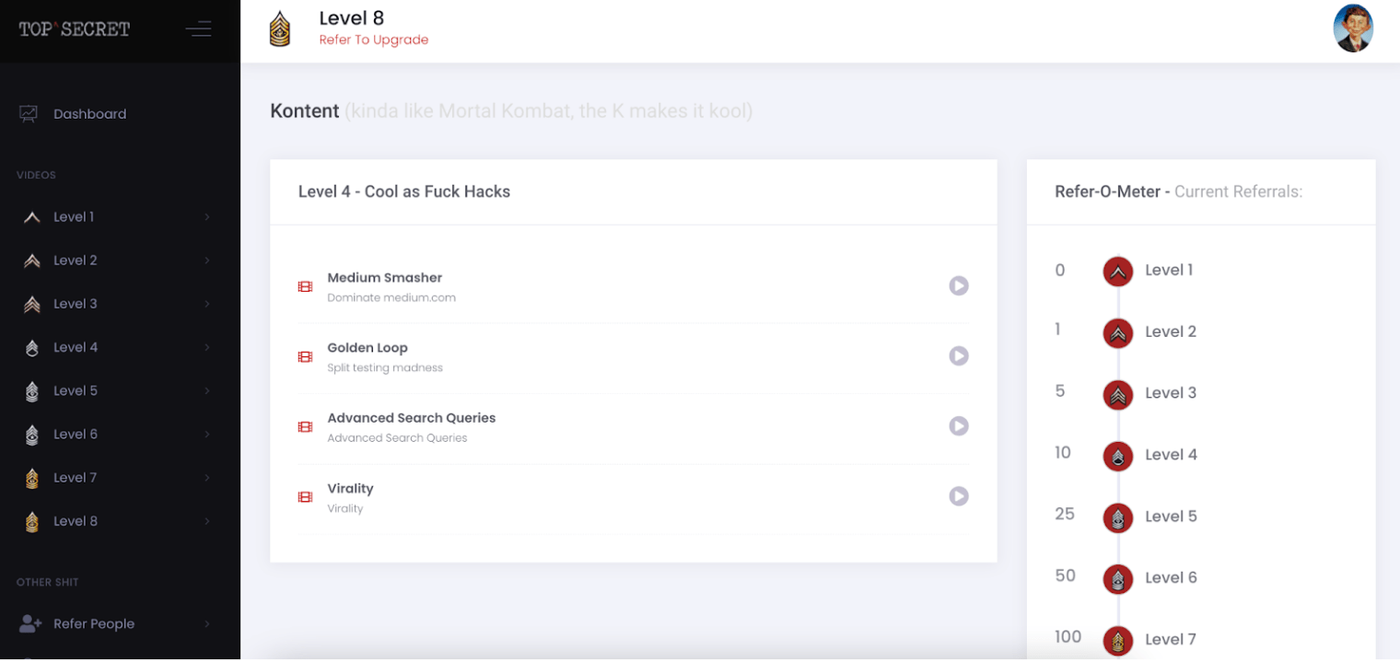
Task: Open the user profile avatar
Action: (1352, 29)
